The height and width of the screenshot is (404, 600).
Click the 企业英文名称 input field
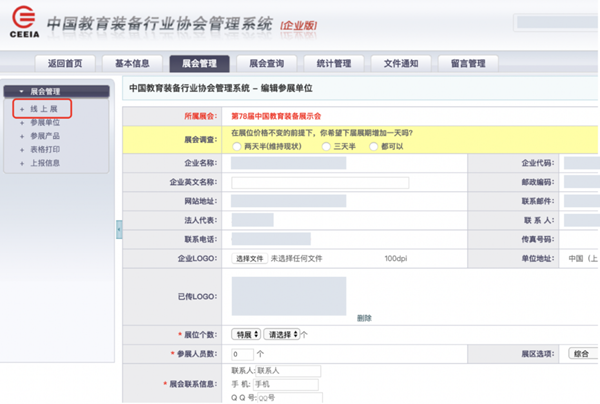click(x=320, y=183)
